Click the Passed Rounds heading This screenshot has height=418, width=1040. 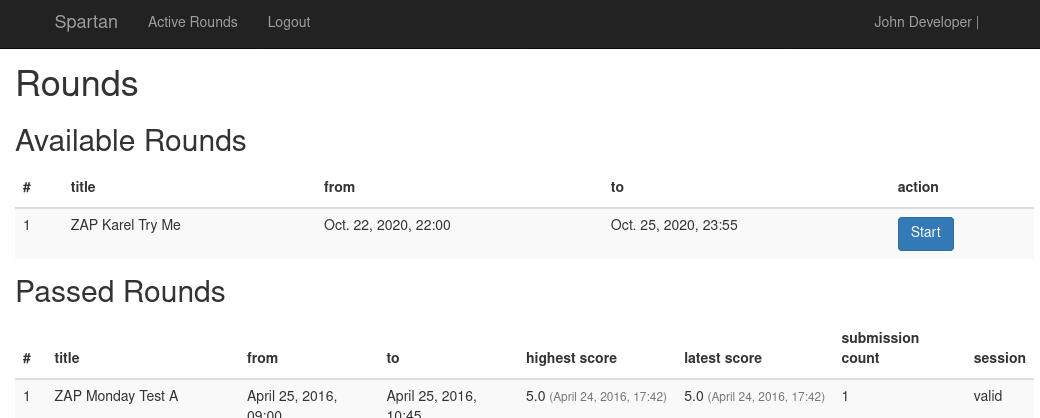tap(120, 292)
